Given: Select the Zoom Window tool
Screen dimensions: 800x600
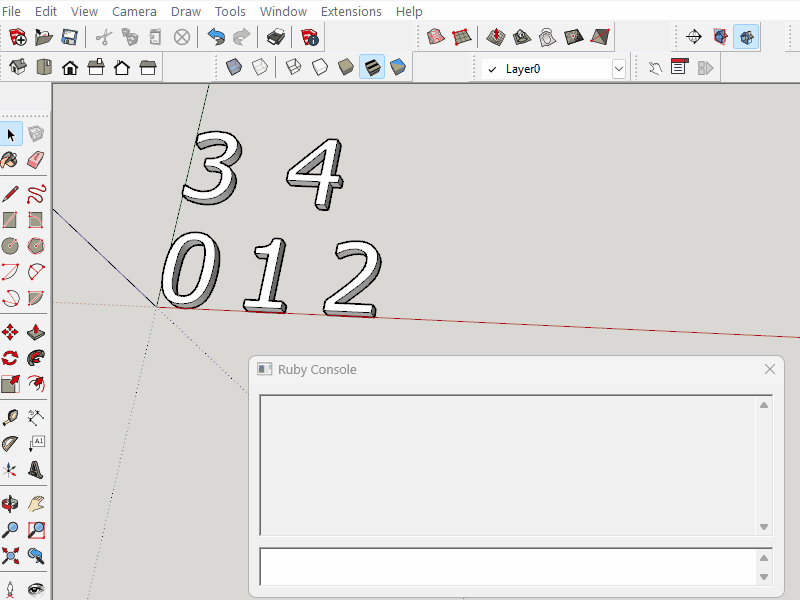Looking at the screenshot, I should tap(36, 530).
